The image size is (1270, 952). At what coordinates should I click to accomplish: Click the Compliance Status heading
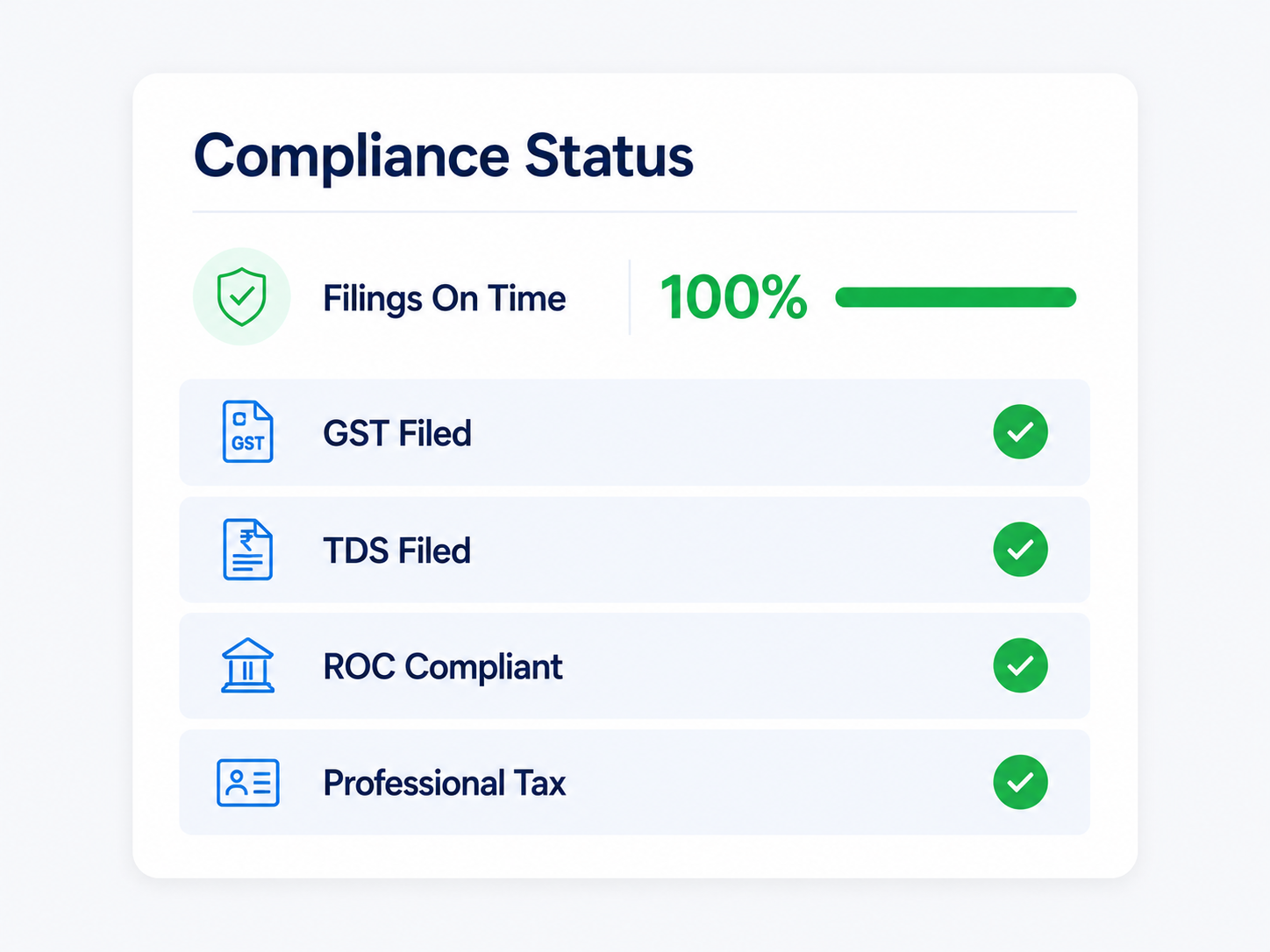click(444, 156)
